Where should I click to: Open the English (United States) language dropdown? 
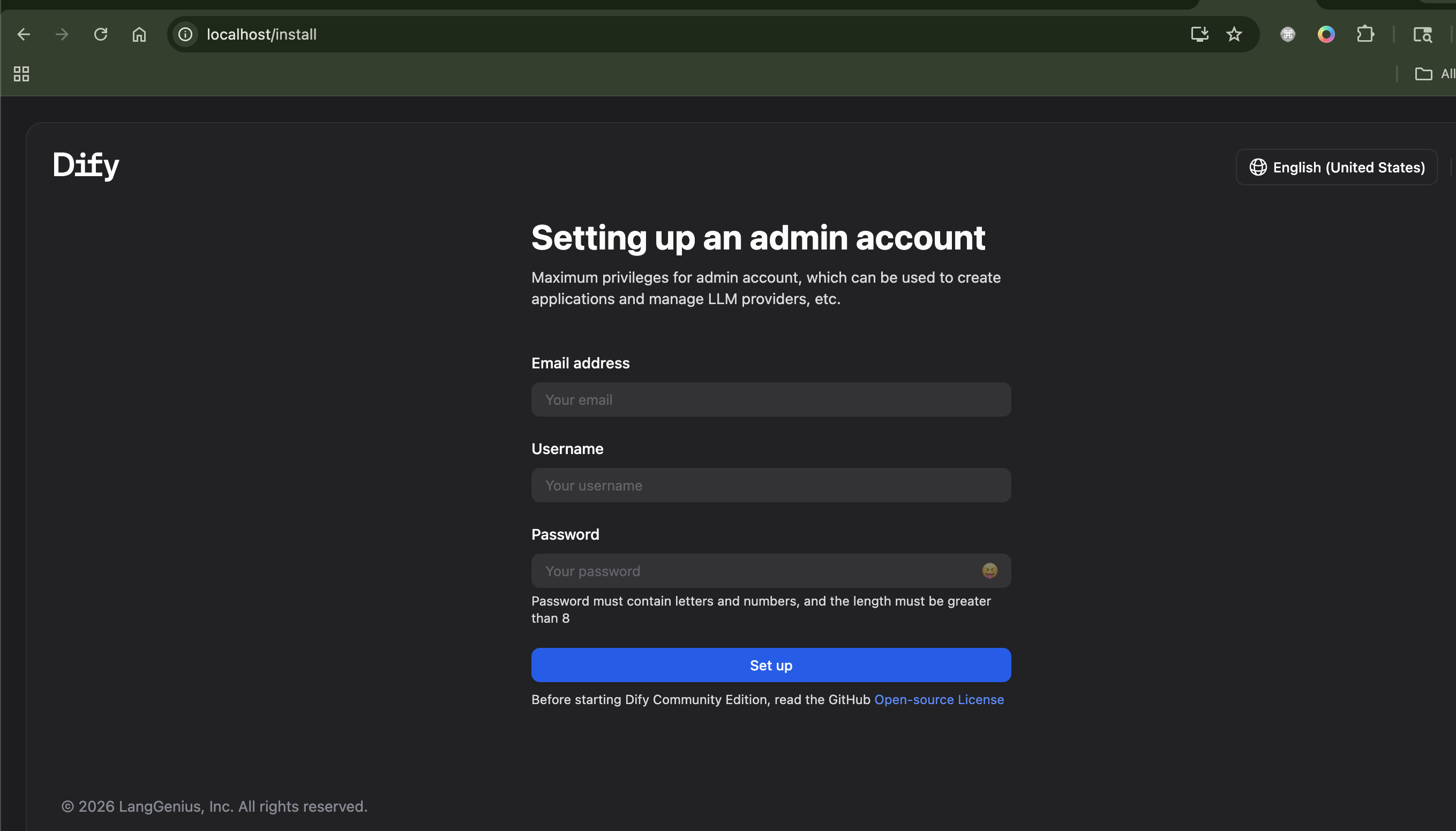[x=1336, y=167]
